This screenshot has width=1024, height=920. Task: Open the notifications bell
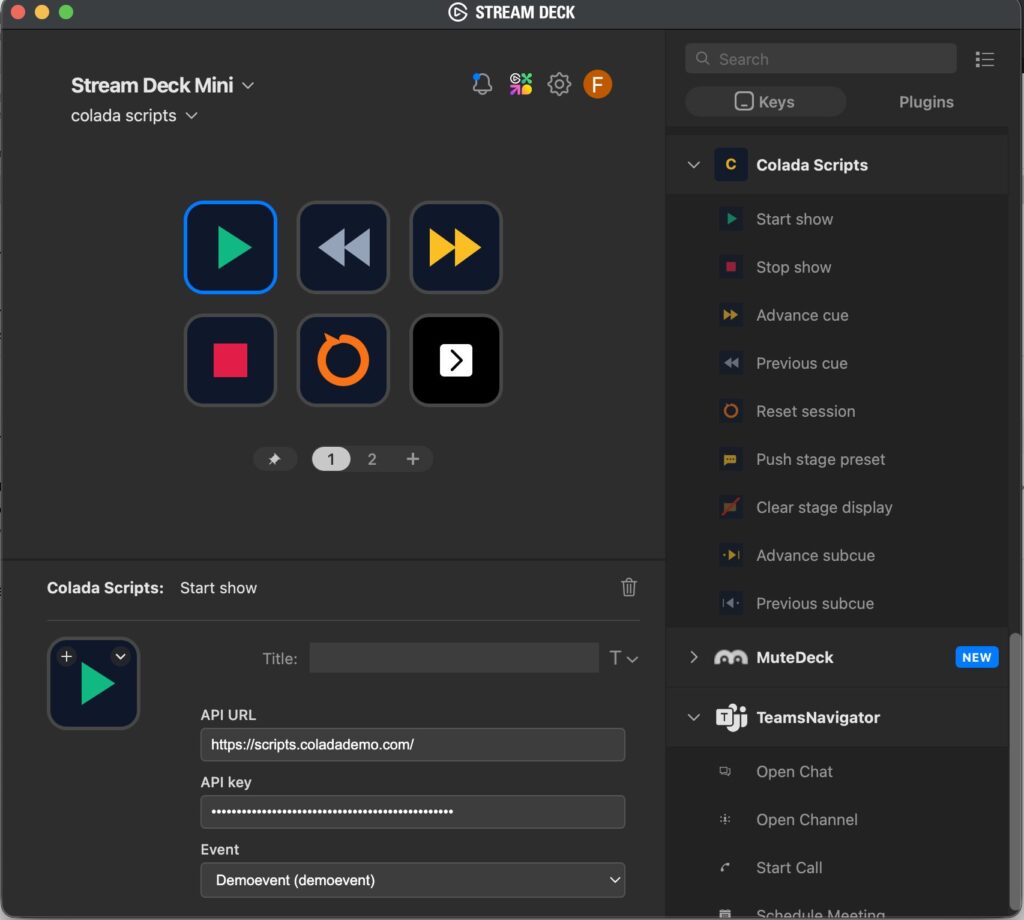coord(482,84)
